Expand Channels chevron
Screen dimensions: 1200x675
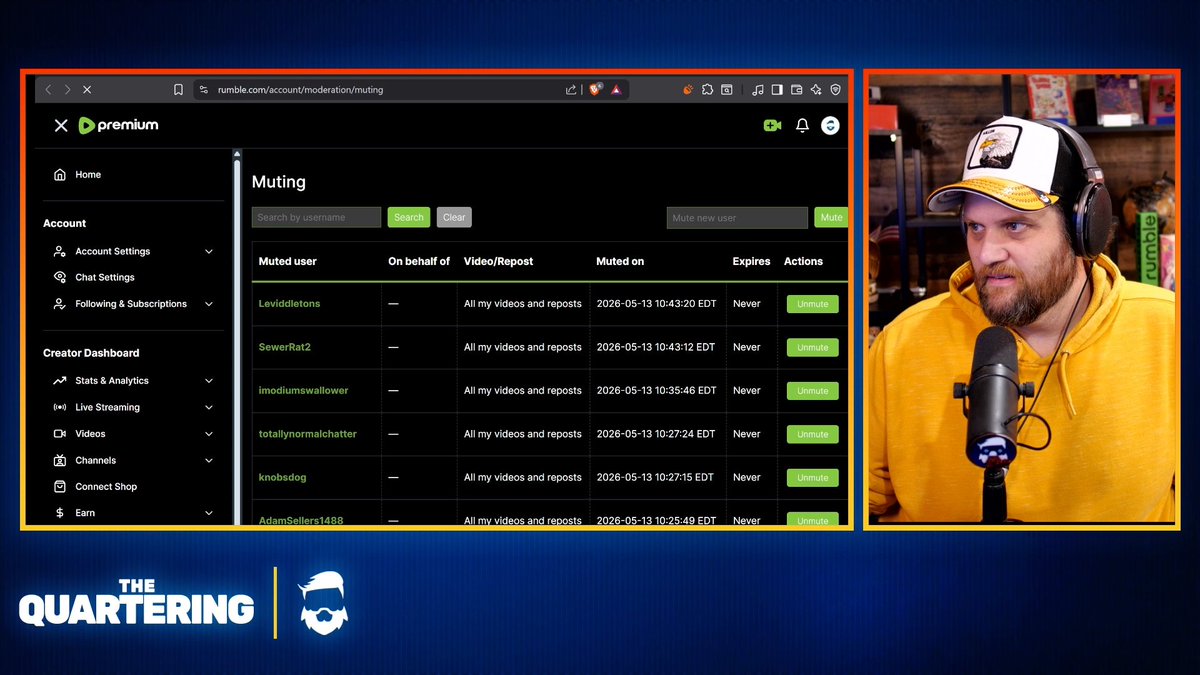[x=209, y=461]
